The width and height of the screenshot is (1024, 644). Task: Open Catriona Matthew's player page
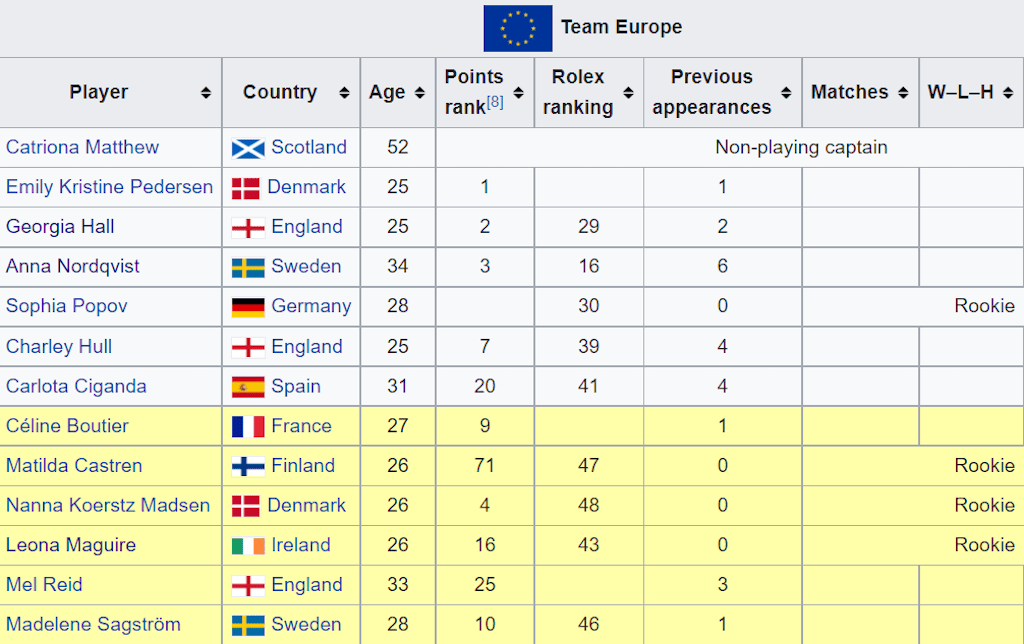(82, 147)
